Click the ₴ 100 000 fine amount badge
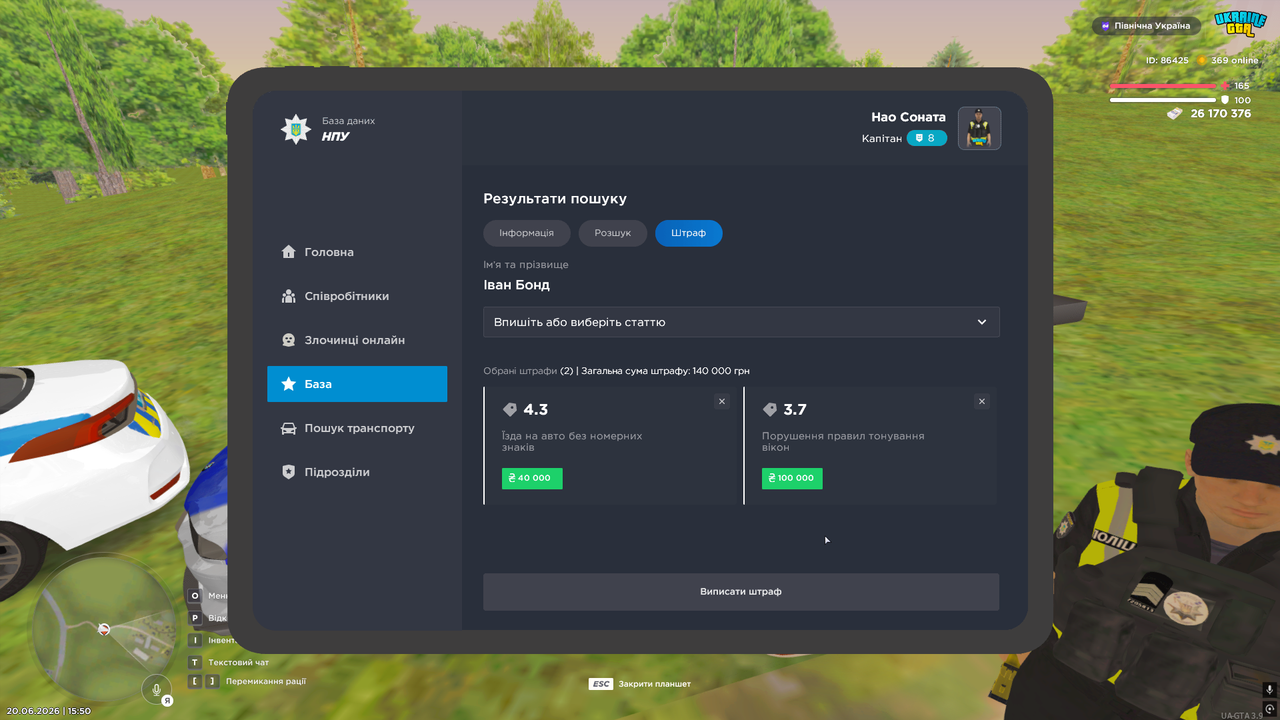Image resolution: width=1280 pixels, height=720 pixels. pos(792,478)
